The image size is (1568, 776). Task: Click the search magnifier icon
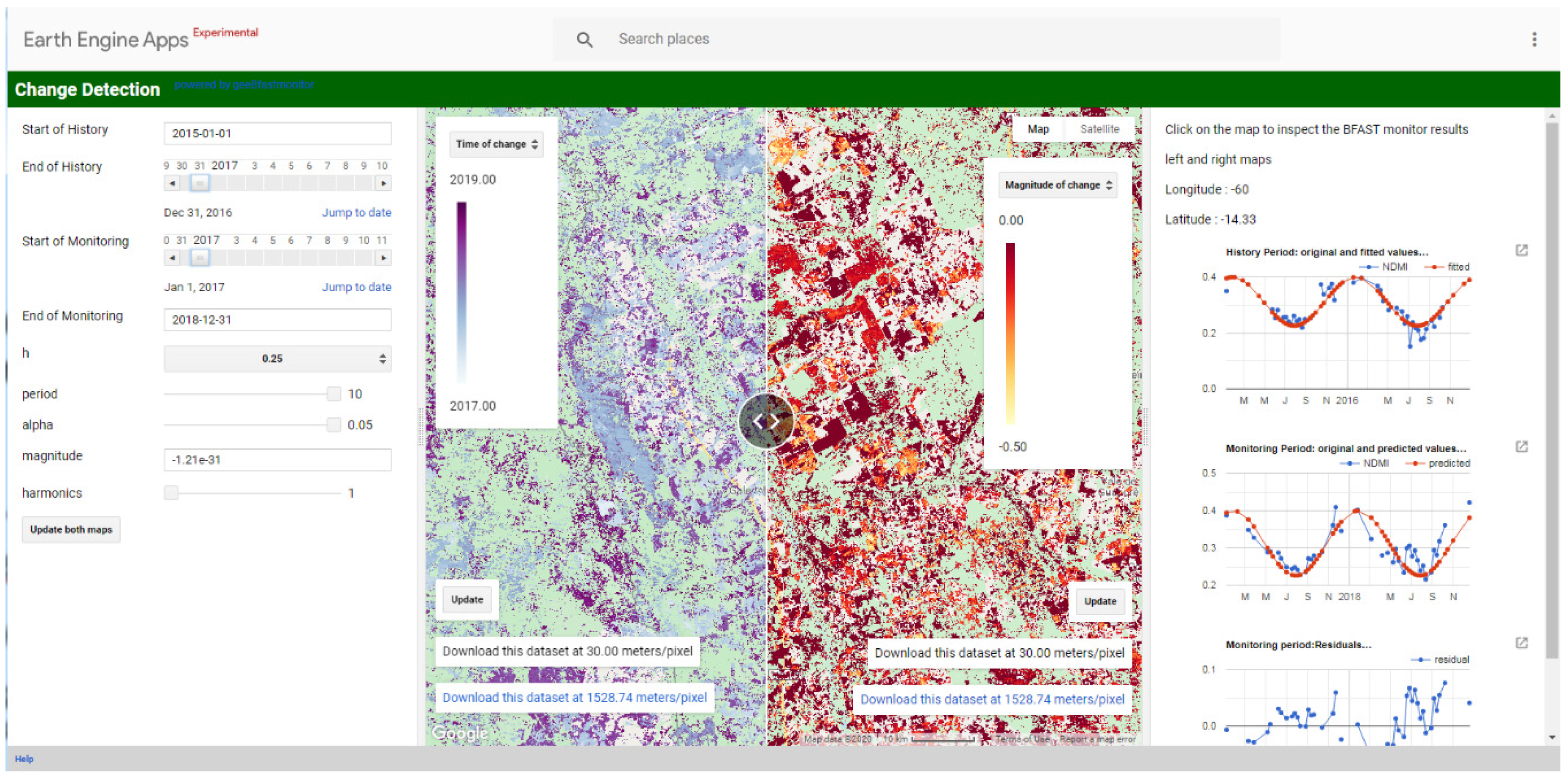(585, 40)
